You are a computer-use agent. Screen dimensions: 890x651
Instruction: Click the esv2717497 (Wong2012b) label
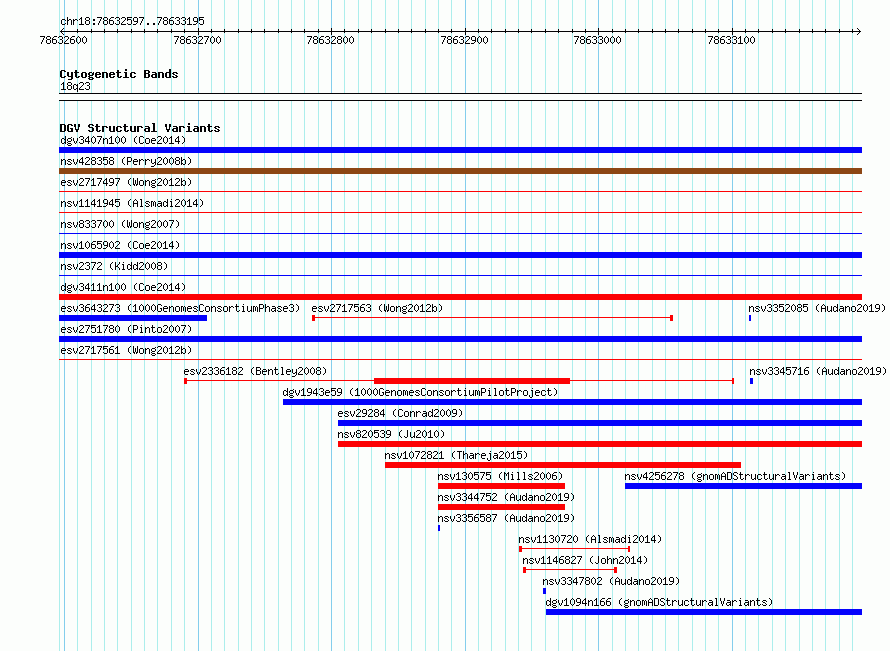pos(126,182)
